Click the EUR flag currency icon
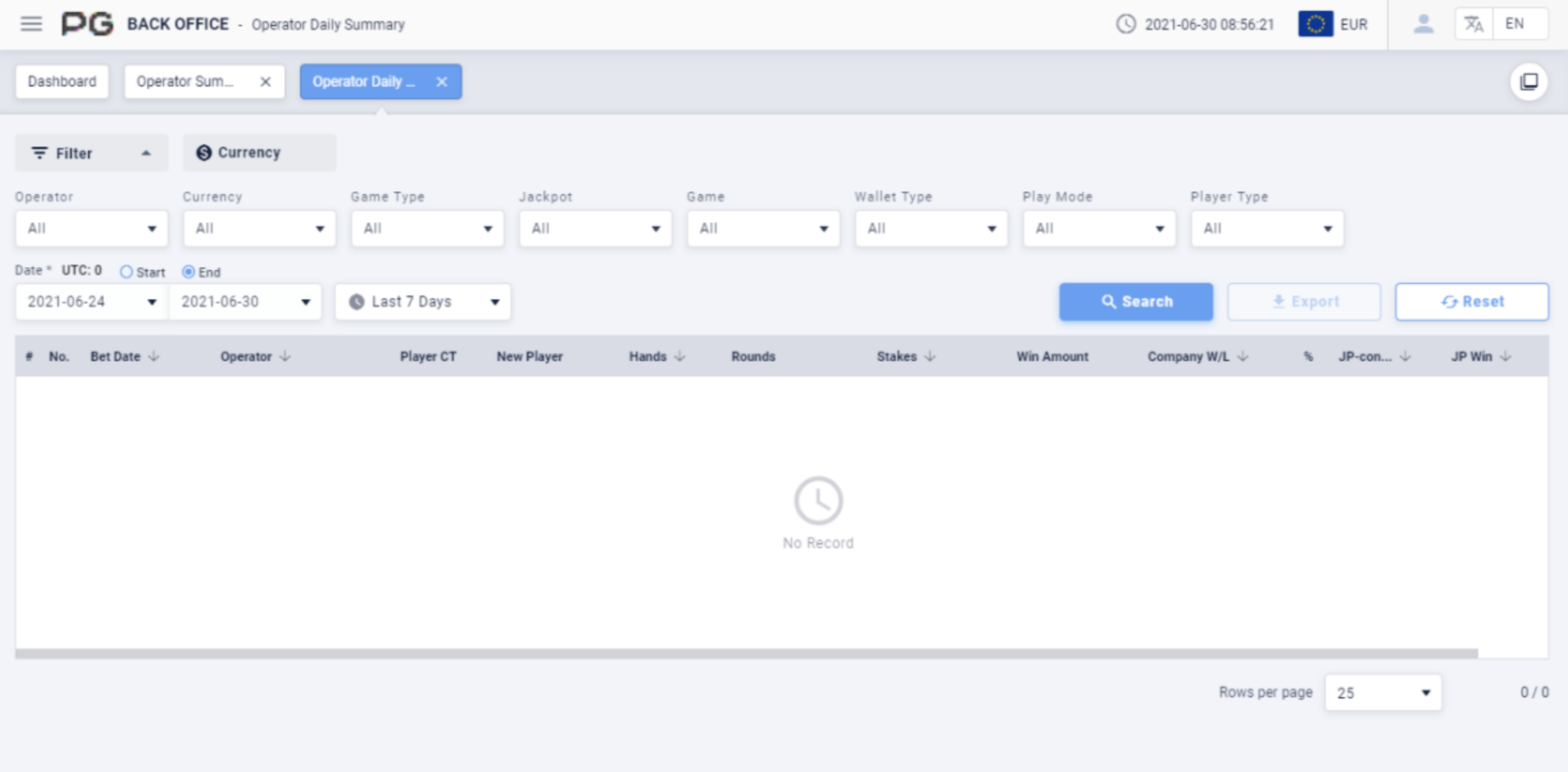This screenshot has width=1568, height=772. point(1314,24)
